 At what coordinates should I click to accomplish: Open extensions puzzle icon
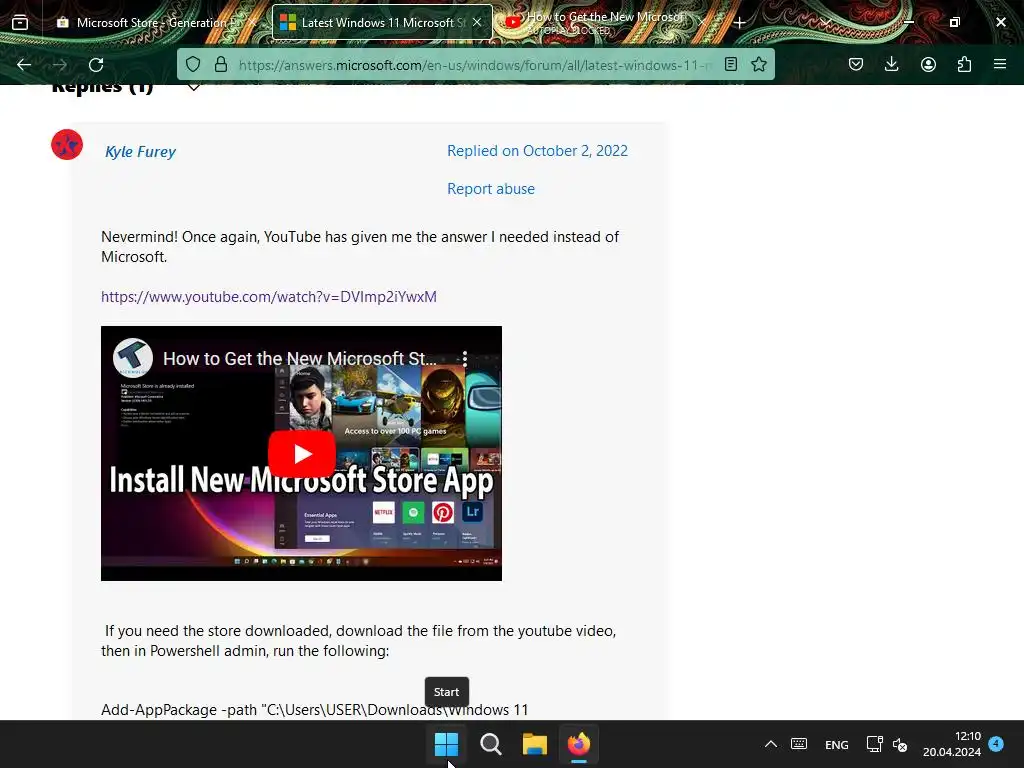964,64
